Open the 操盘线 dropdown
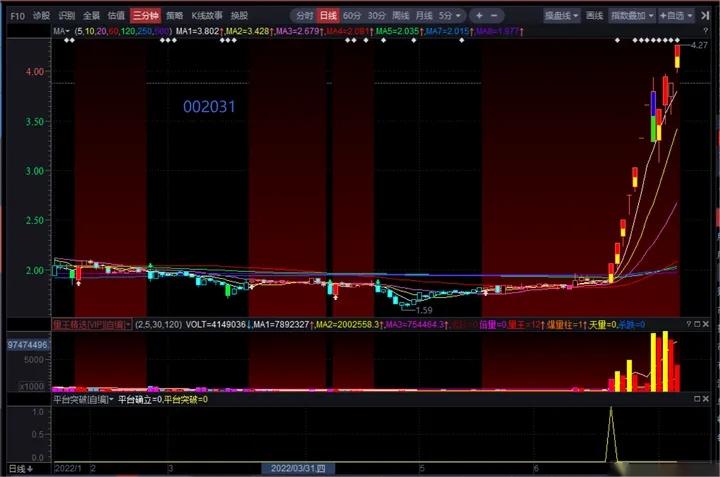The width and height of the screenshot is (720, 477). 561,16
